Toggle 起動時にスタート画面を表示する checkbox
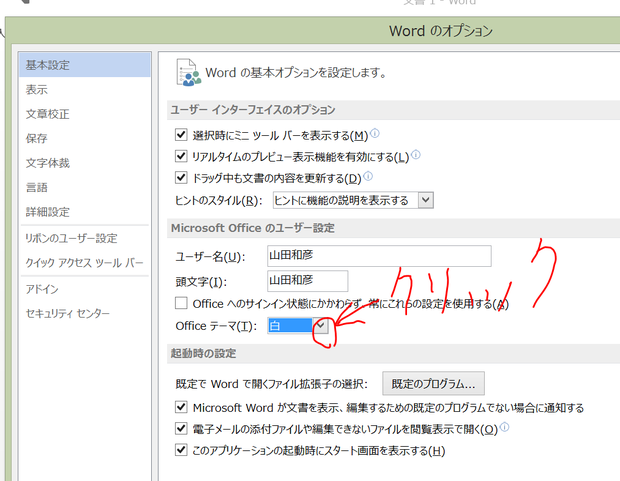 tap(181, 450)
